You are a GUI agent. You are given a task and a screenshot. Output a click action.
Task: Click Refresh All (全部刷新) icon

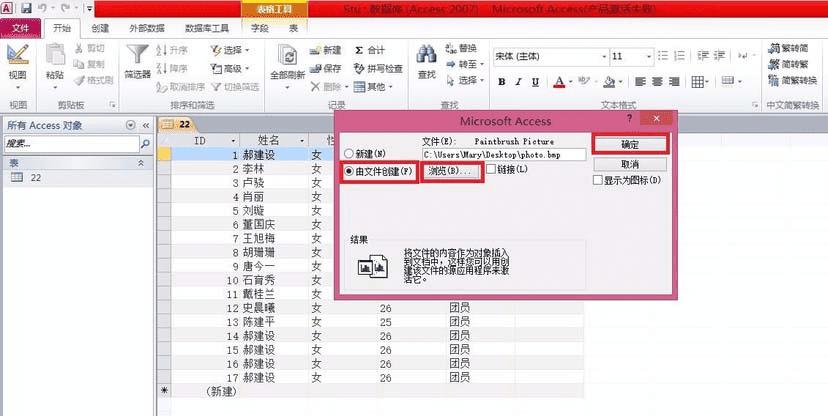tap(288, 56)
